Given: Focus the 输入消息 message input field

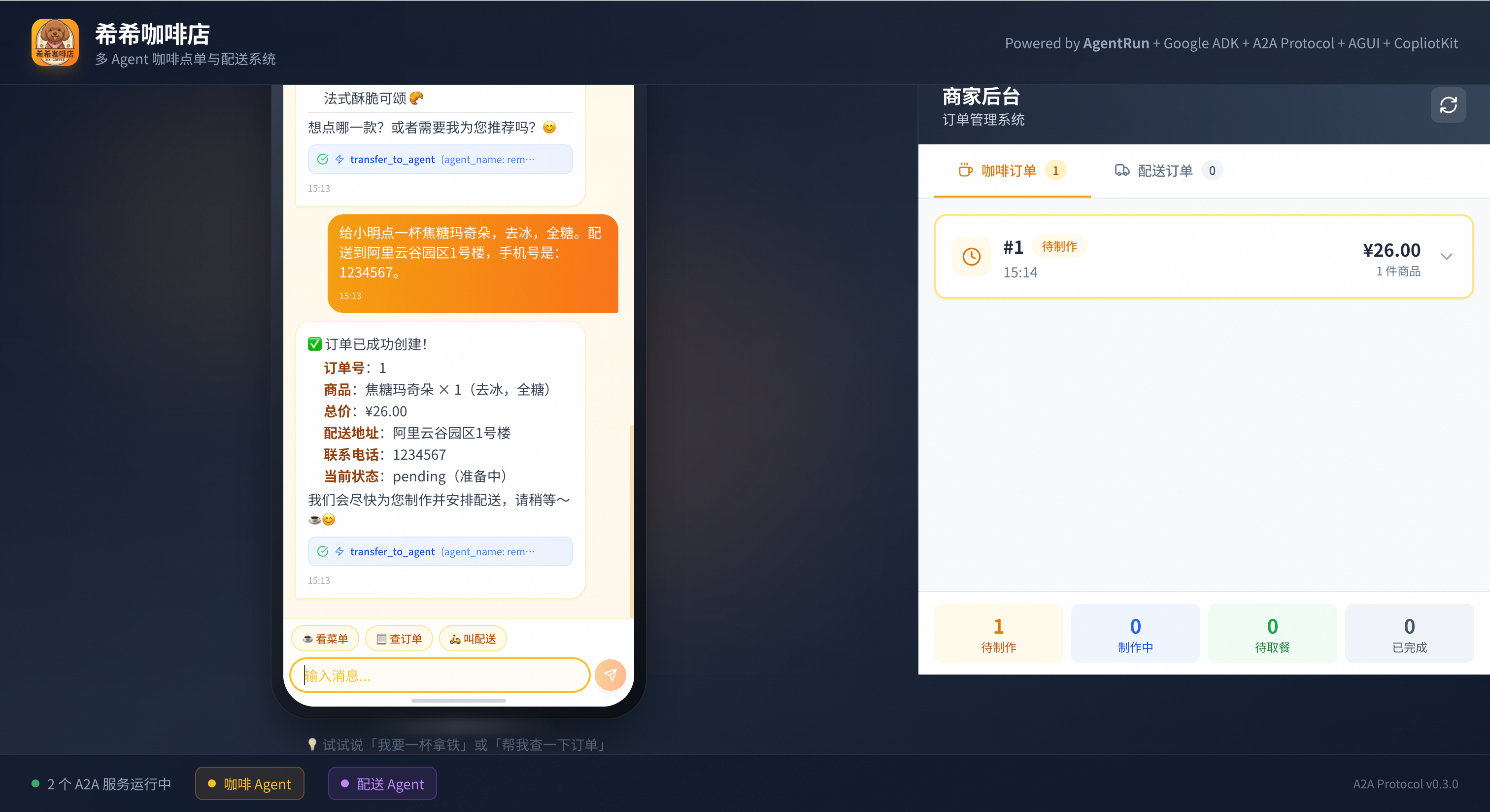Looking at the screenshot, I should pyautogui.click(x=440, y=675).
